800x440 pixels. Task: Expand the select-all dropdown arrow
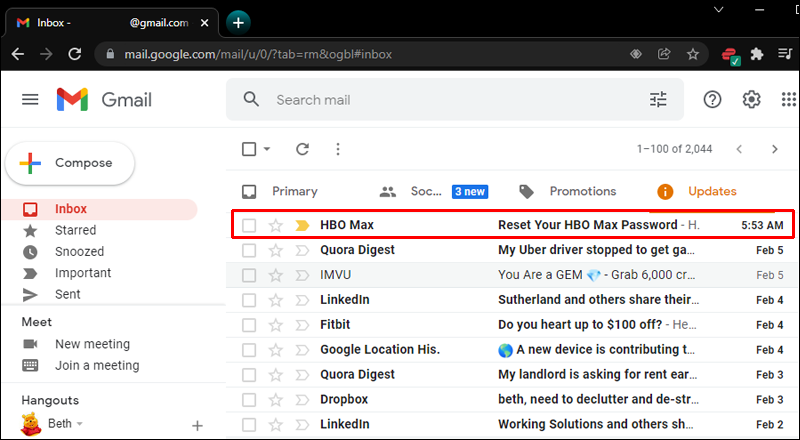[x=267, y=149]
